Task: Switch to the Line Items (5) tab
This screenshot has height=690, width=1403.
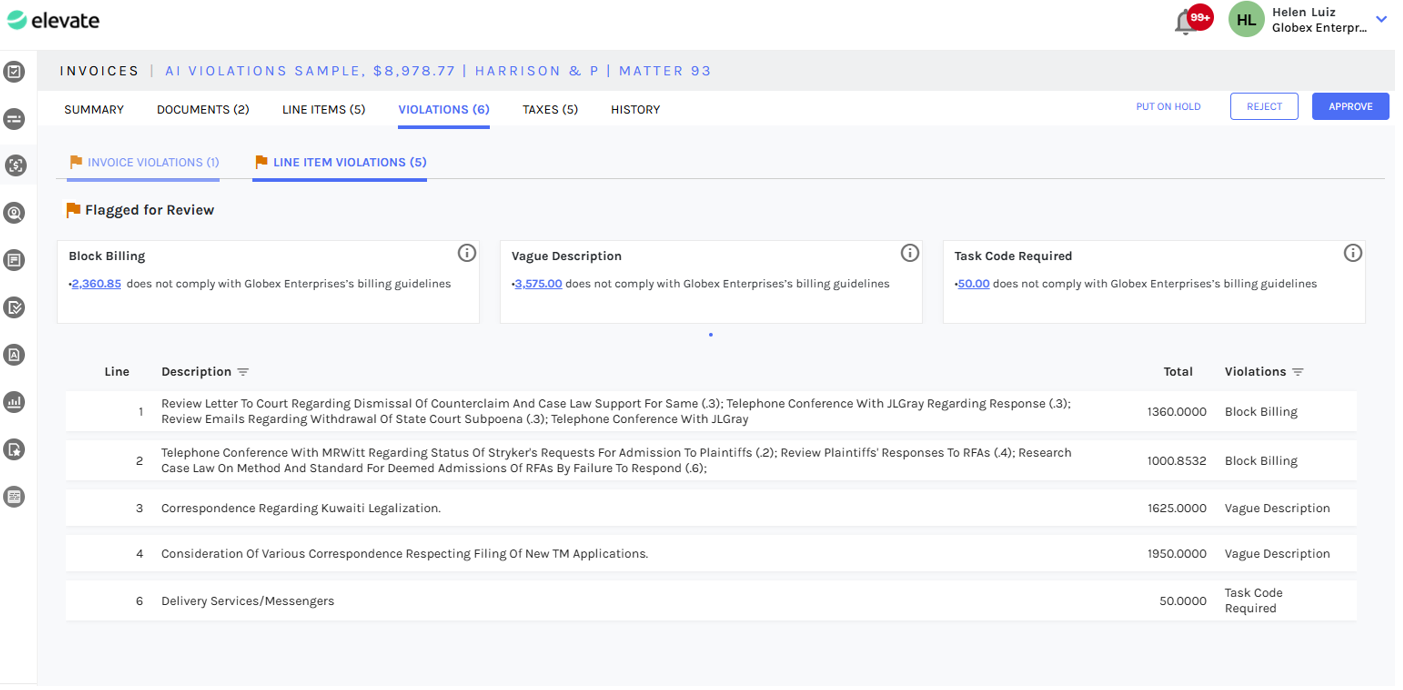Action: pyautogui.click(x=323, y=110)
